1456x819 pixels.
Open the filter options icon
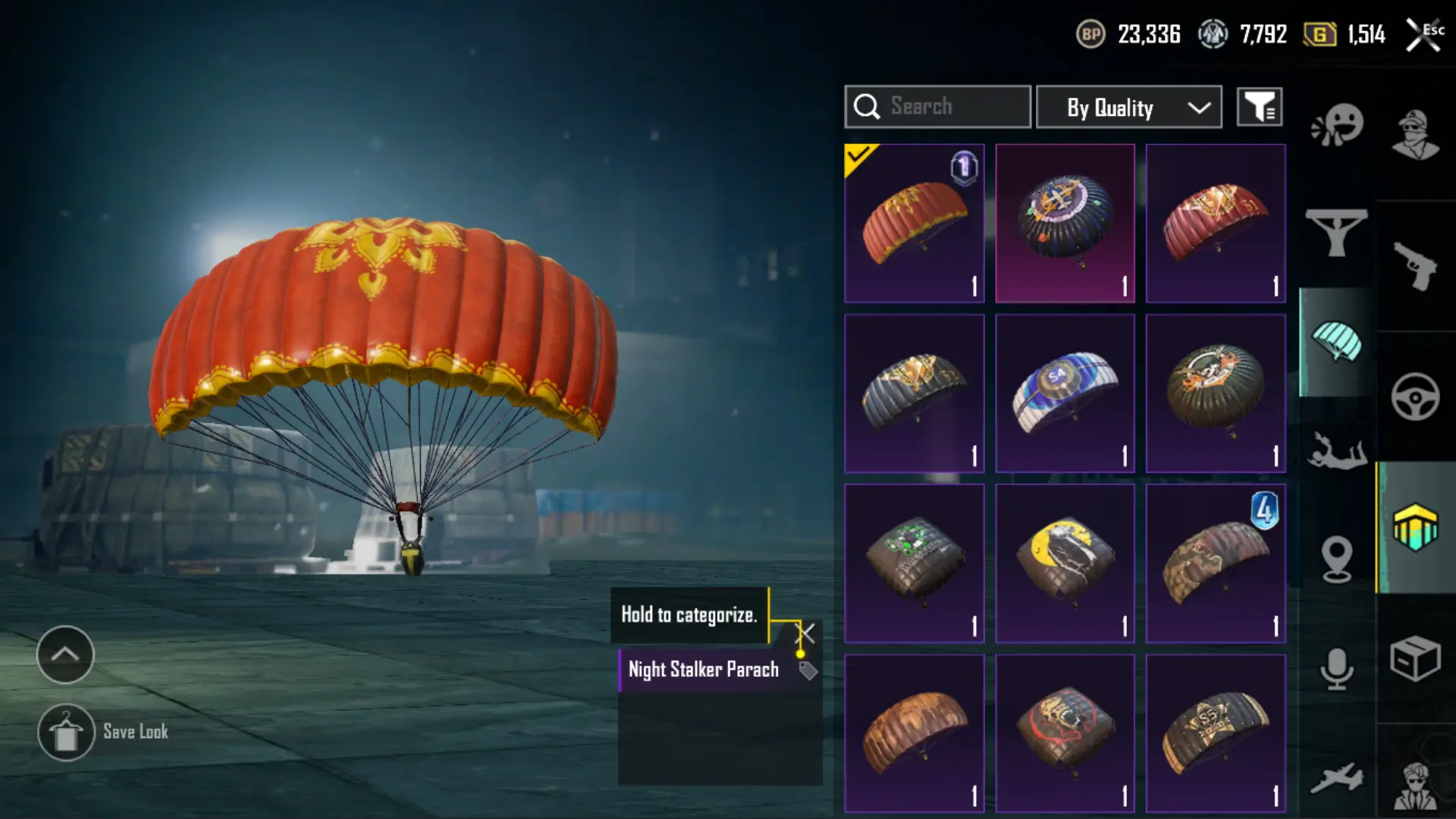pyautogui.click(x=1260, y=107)
